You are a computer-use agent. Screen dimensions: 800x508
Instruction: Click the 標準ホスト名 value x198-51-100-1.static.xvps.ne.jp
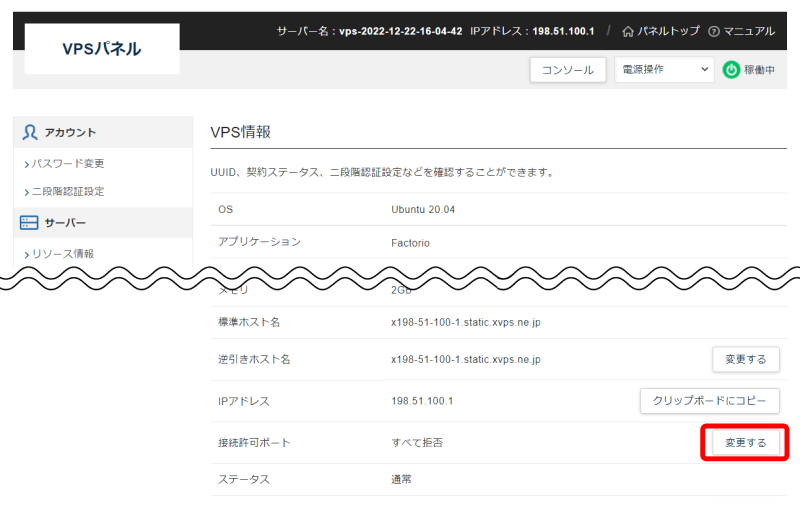(466, 322)
